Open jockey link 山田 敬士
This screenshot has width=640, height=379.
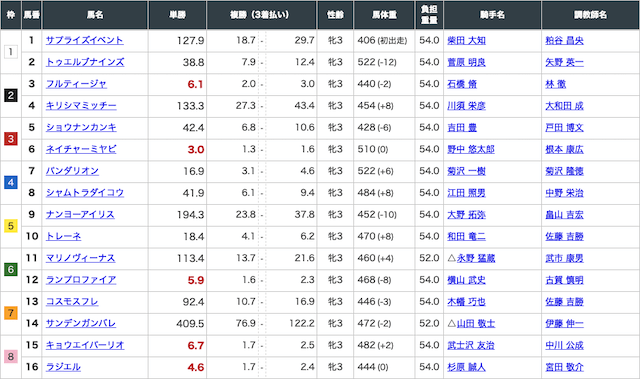[476, 323]
